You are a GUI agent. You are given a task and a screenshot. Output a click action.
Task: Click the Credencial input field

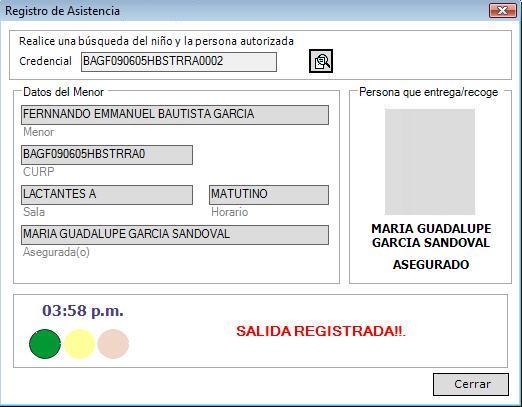(179, 62)
